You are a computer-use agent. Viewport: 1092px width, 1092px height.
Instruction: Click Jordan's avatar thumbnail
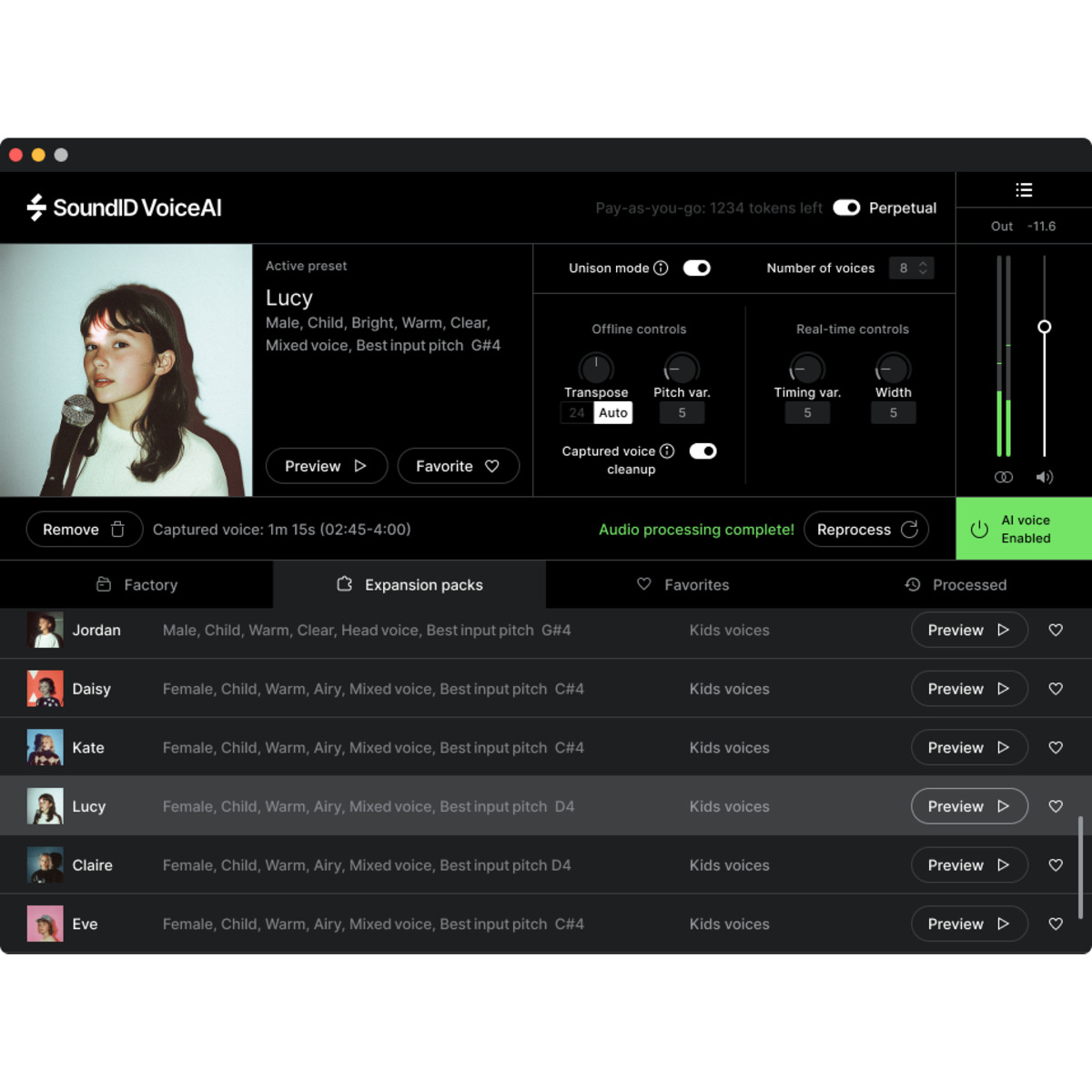click(45, 630)
